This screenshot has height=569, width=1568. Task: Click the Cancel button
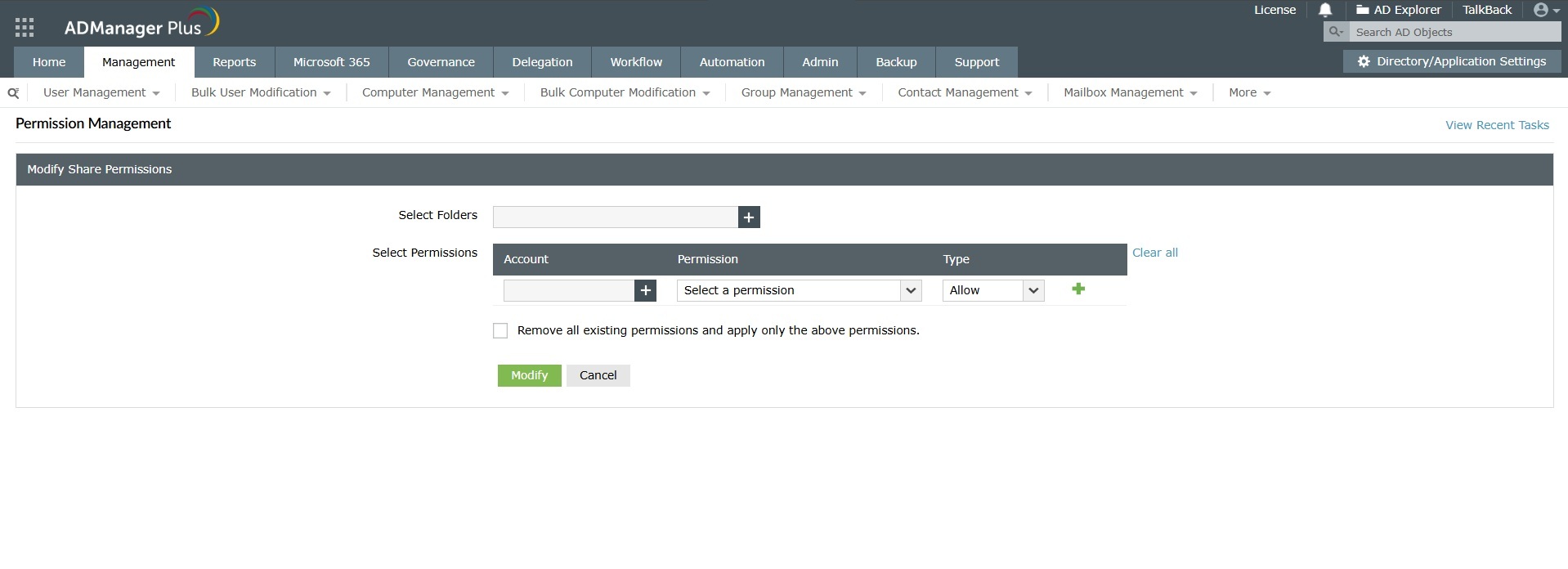point(598,375)
